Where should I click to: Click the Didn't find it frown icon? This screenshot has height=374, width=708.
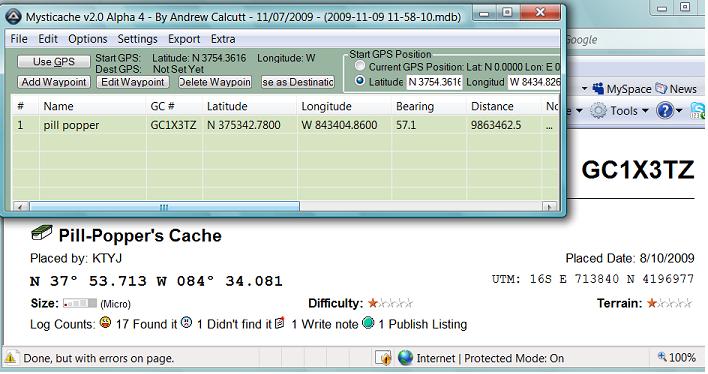coord(186,323)
